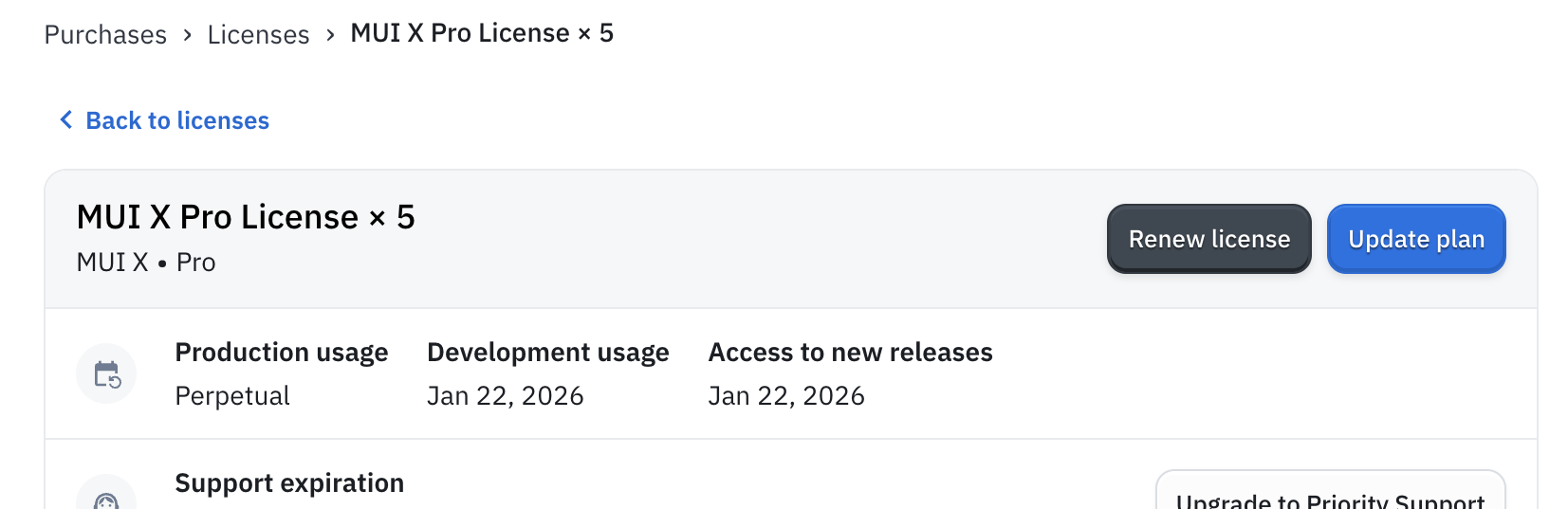Follow the Back to licenses link
The width and height of the screenshot is (1568, 509).
click(x=177, y=120)
